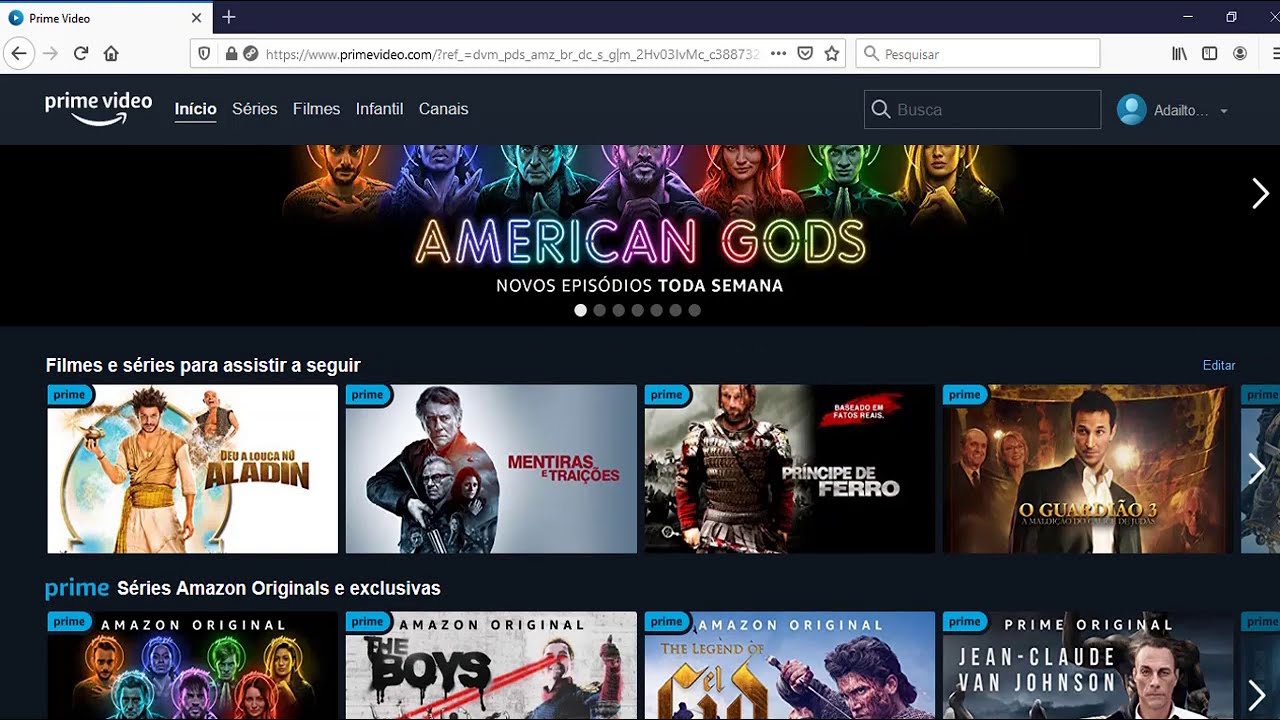Open the Firefox Library icon
1280x720 pixels.
click(x=1180, y=54)
